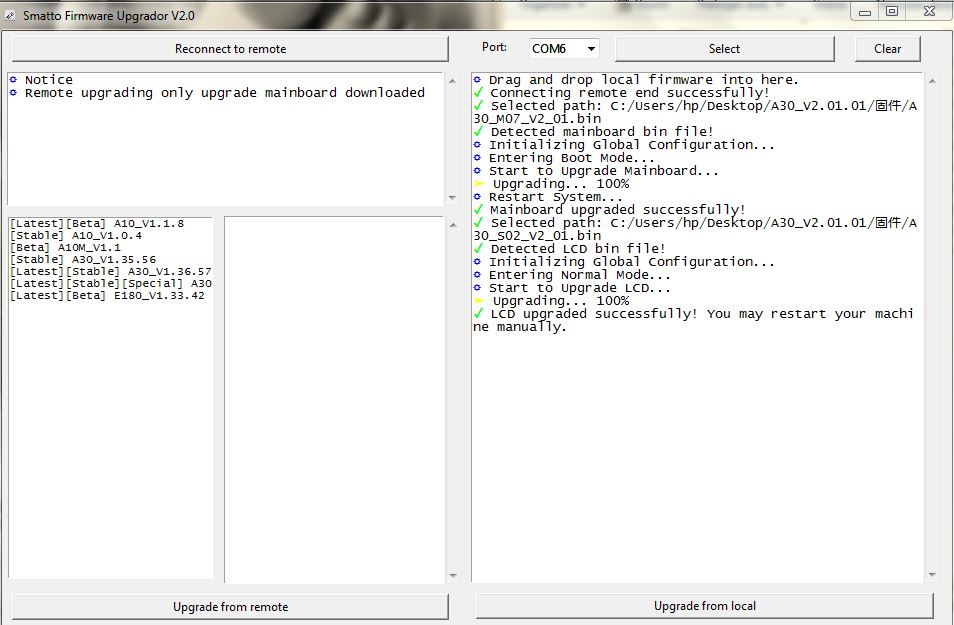954x625 pixels.
Task: Maximize the Smatto Firmware Upgrador window
Action: pyautogui.click(x=892, y=12)
